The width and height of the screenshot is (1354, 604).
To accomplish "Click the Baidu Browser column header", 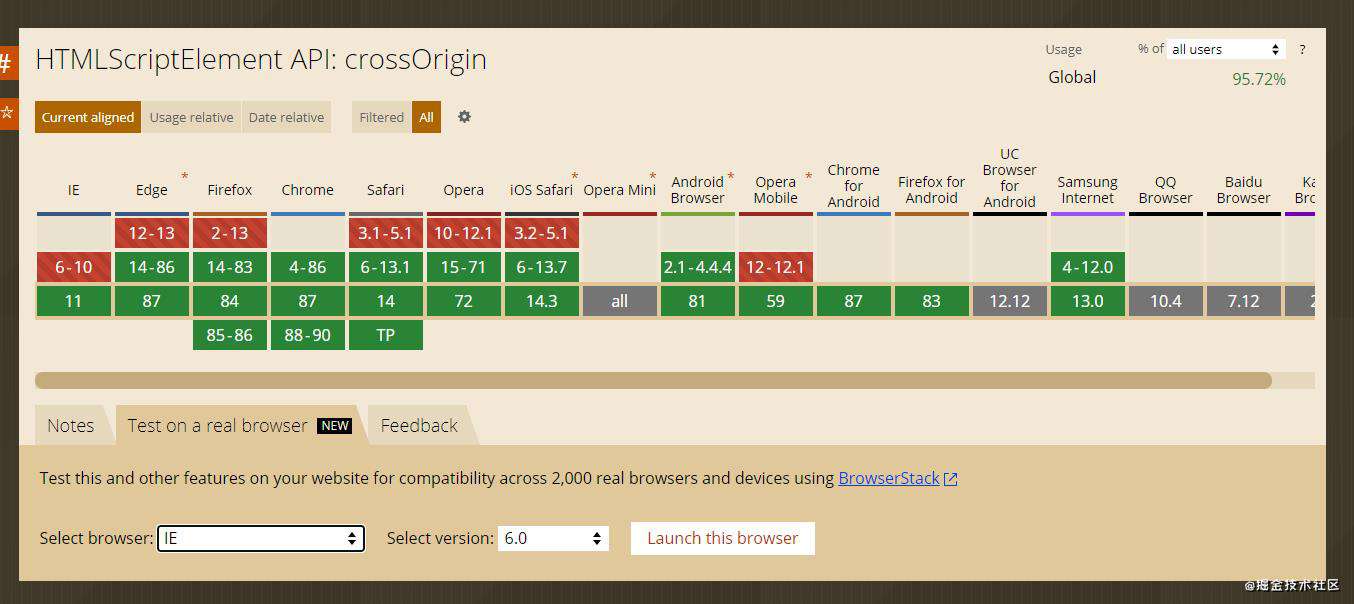I will pyautogui.click(x=1244, y=190).
